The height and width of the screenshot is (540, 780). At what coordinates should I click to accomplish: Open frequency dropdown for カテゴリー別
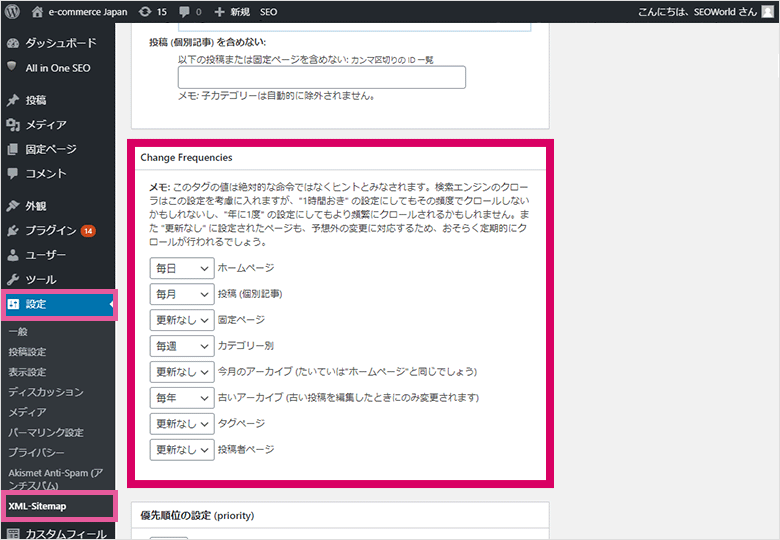point(182,346)
